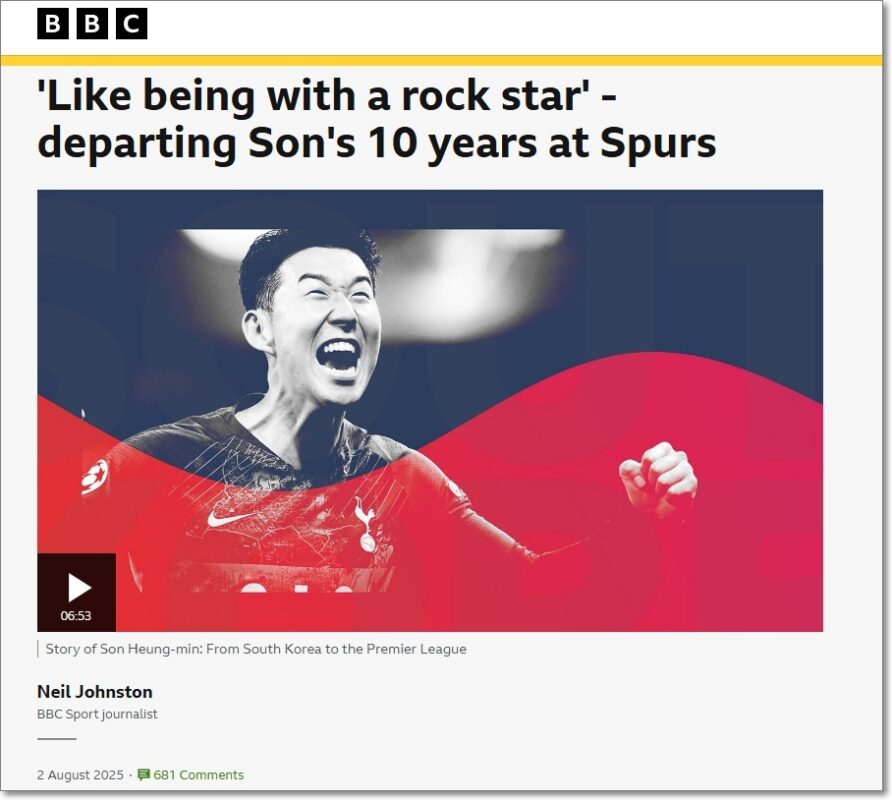Click the video caption about South Korea
The height and width of the screenshot is (800, 892).
coord(255,649)
